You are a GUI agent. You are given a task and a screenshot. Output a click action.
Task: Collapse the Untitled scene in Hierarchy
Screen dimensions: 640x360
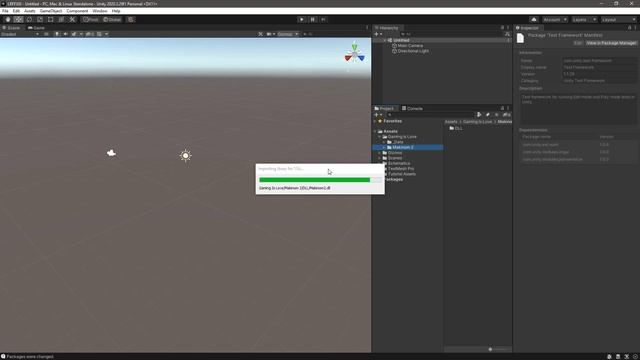click(x=385, y=40)
